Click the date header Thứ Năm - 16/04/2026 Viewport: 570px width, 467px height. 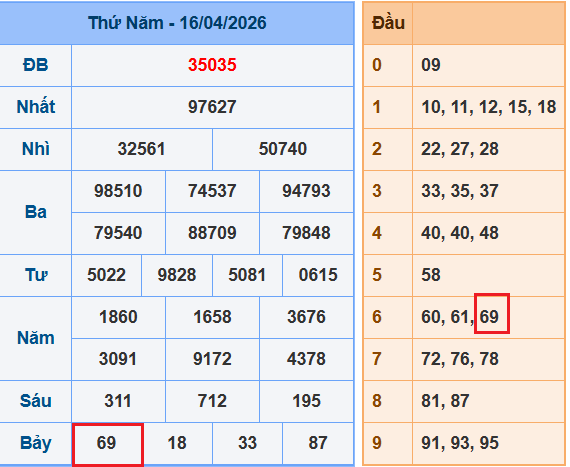(177, 23)
